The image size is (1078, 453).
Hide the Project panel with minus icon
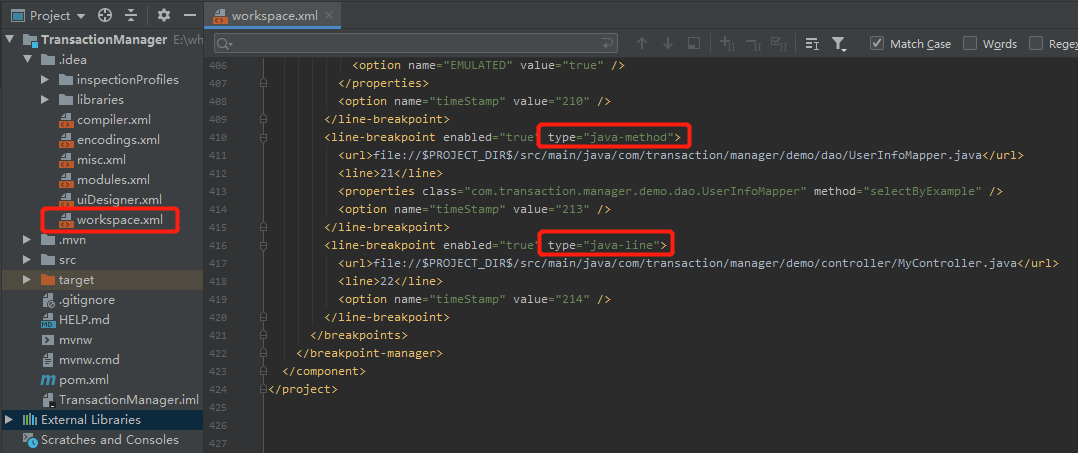click(x=190, y=15)
